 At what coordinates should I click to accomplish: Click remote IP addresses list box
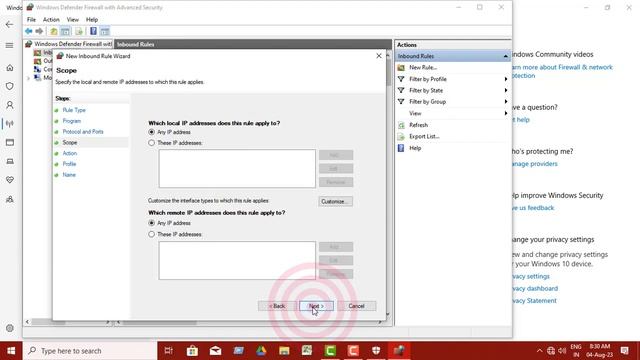click(x=237, y=260)
